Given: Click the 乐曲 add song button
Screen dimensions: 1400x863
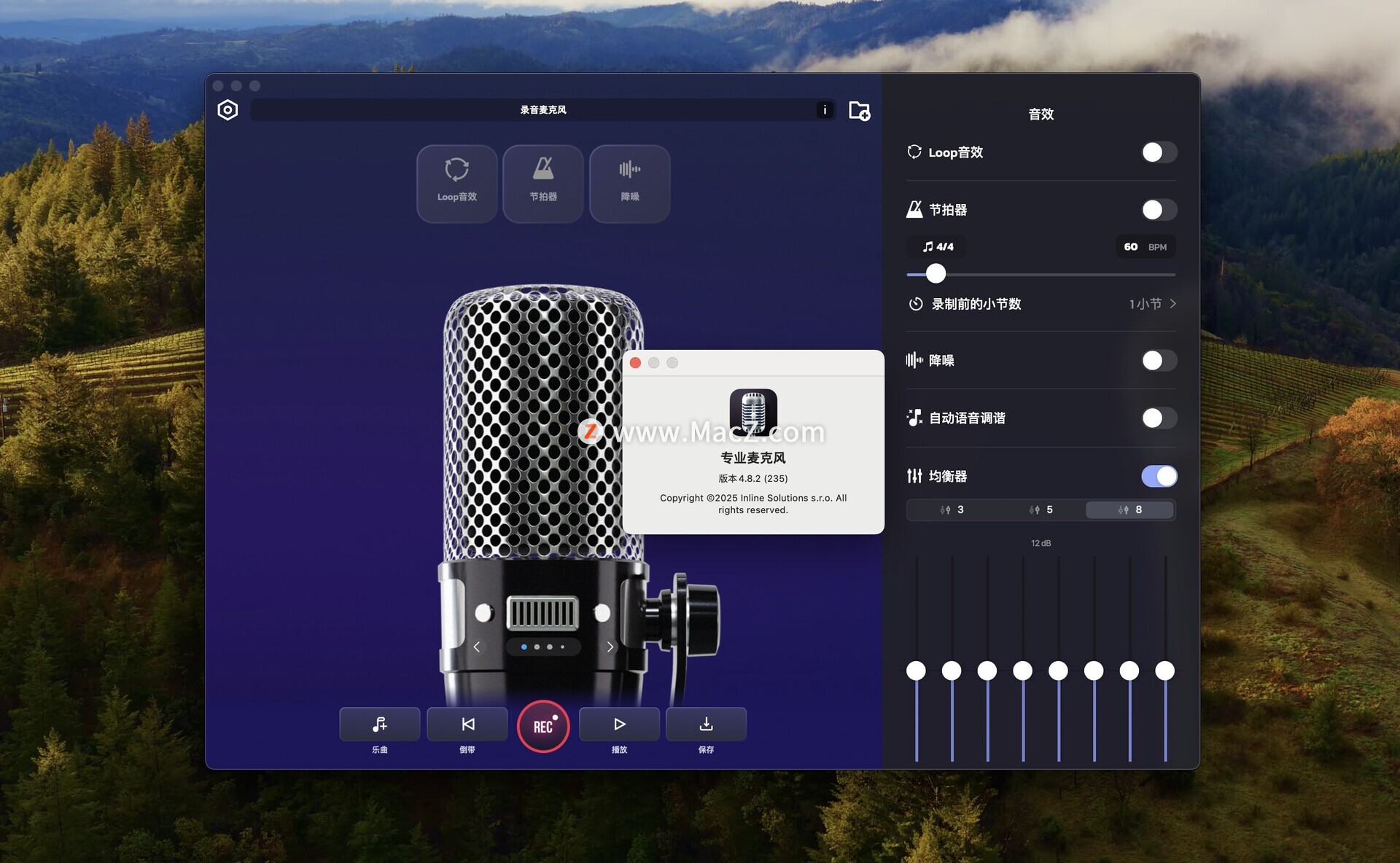Looking at the screenshot, I should [380, 725].
